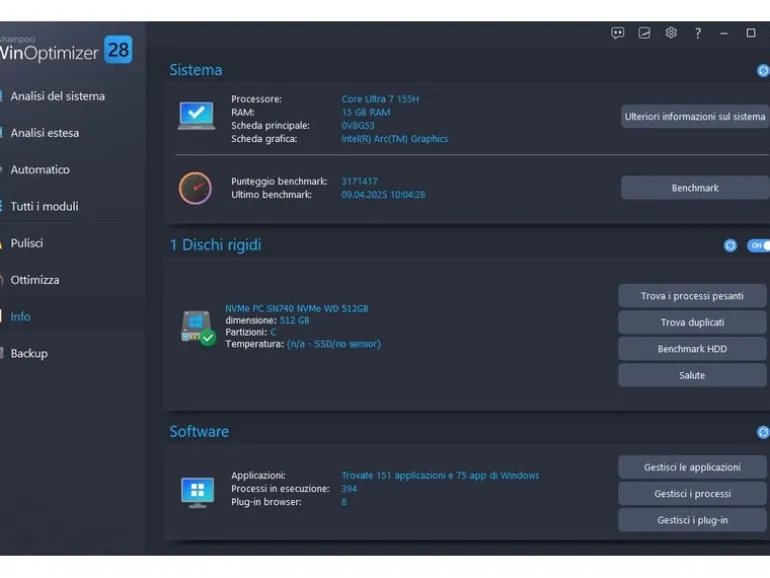Screen dimensions: 770x578
Task: Click the laptop checkmark system icon
Action: [196, 116]
